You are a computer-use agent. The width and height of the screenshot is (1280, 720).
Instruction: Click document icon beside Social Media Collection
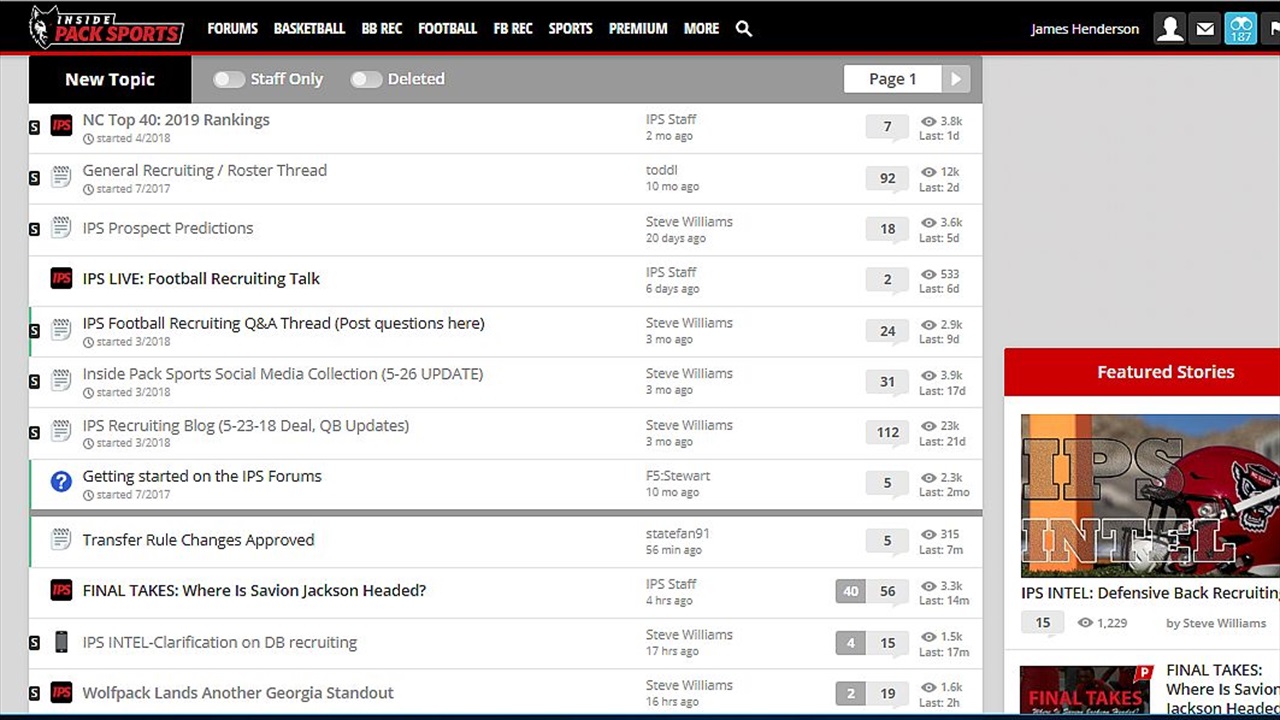[x=61, y=380]
